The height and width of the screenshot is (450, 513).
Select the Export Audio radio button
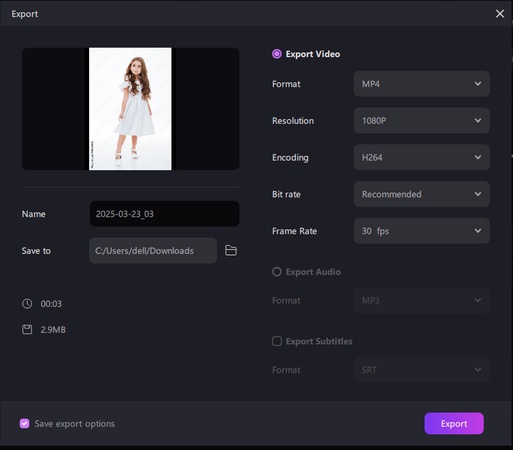[277, 272]
